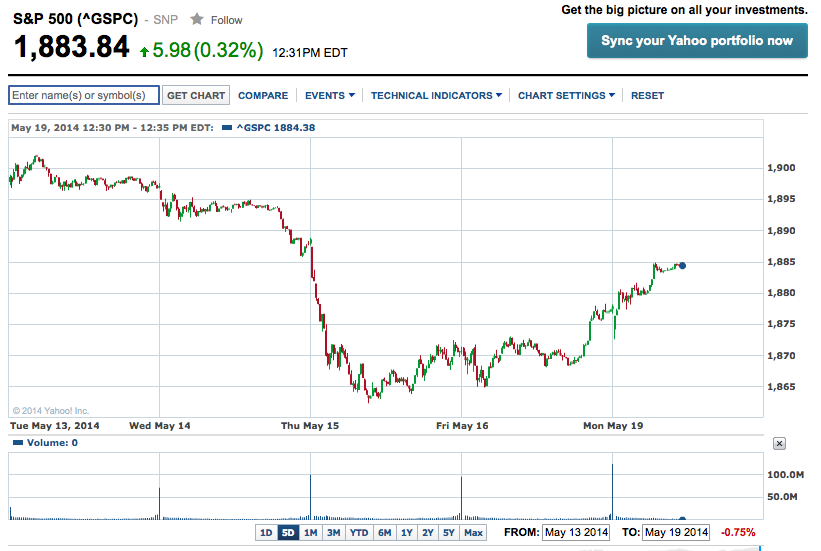Edit the FROM date field
This screenshot has height=551, width=821.
[576, 532]
